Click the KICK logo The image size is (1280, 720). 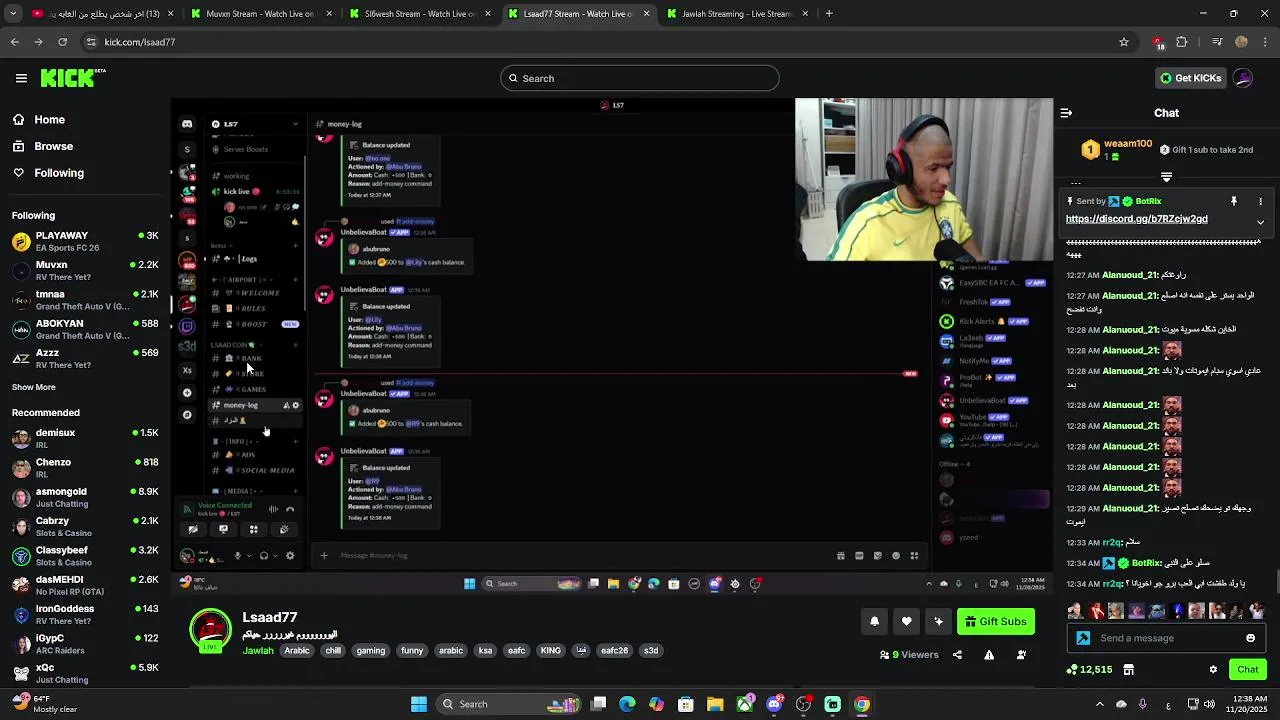[x=73, y=78]
